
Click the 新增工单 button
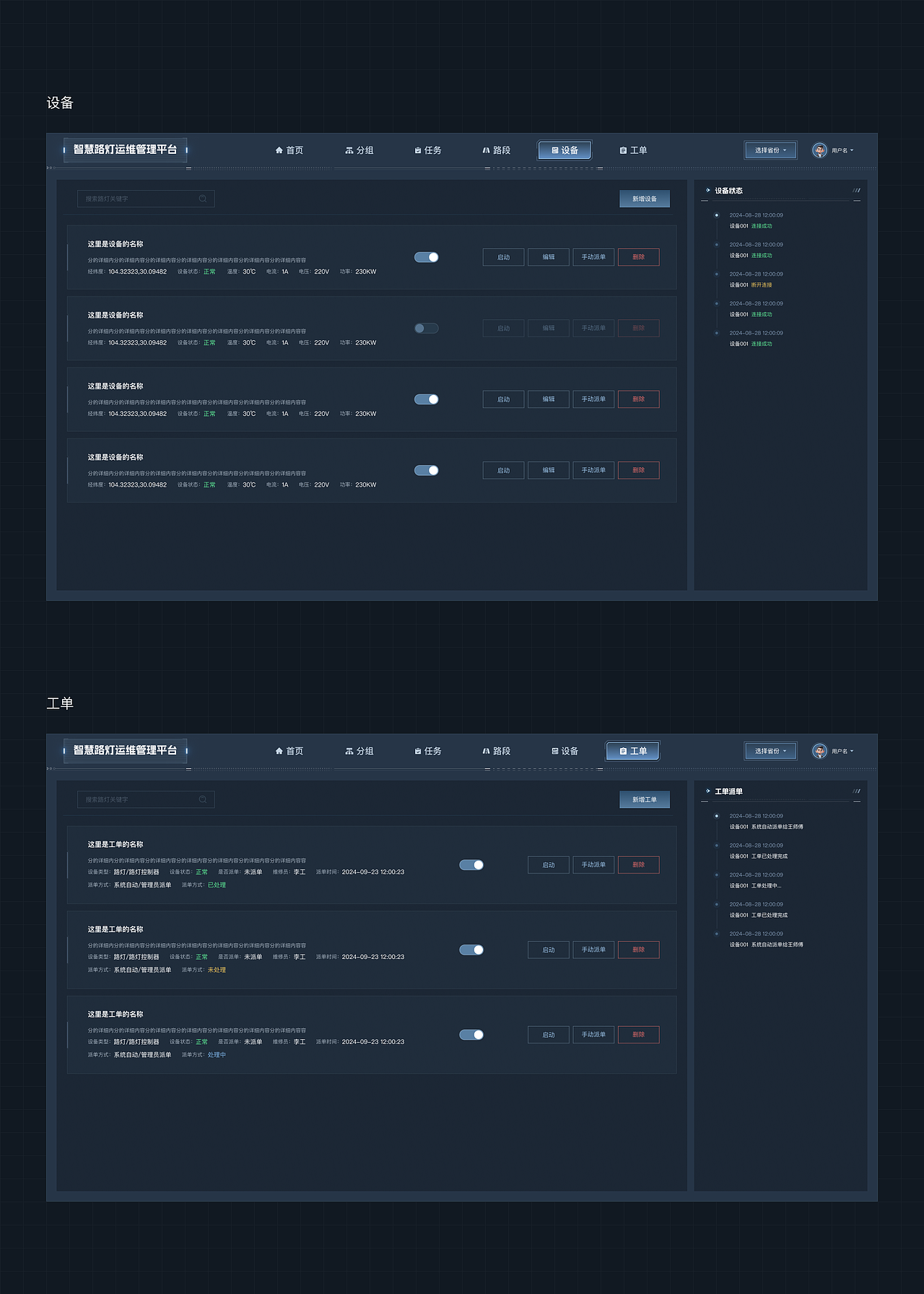pyautogui.click(x=645, y=799)
